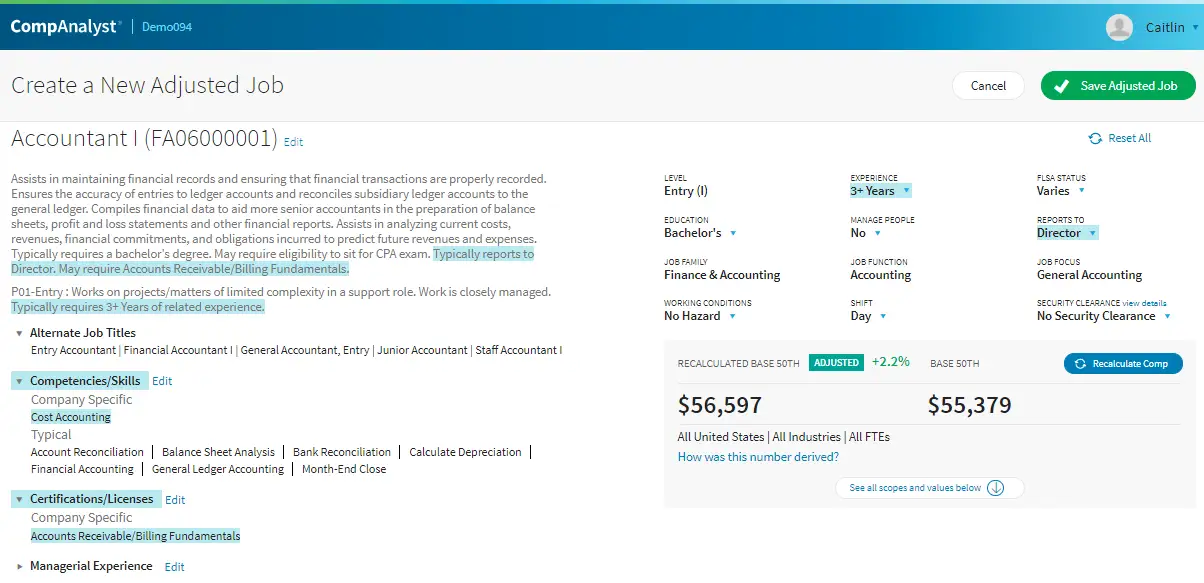Click the Junior Accountant alternate title
The height and width of the screenshot is (583, 1204).
(x=422, y=350)
